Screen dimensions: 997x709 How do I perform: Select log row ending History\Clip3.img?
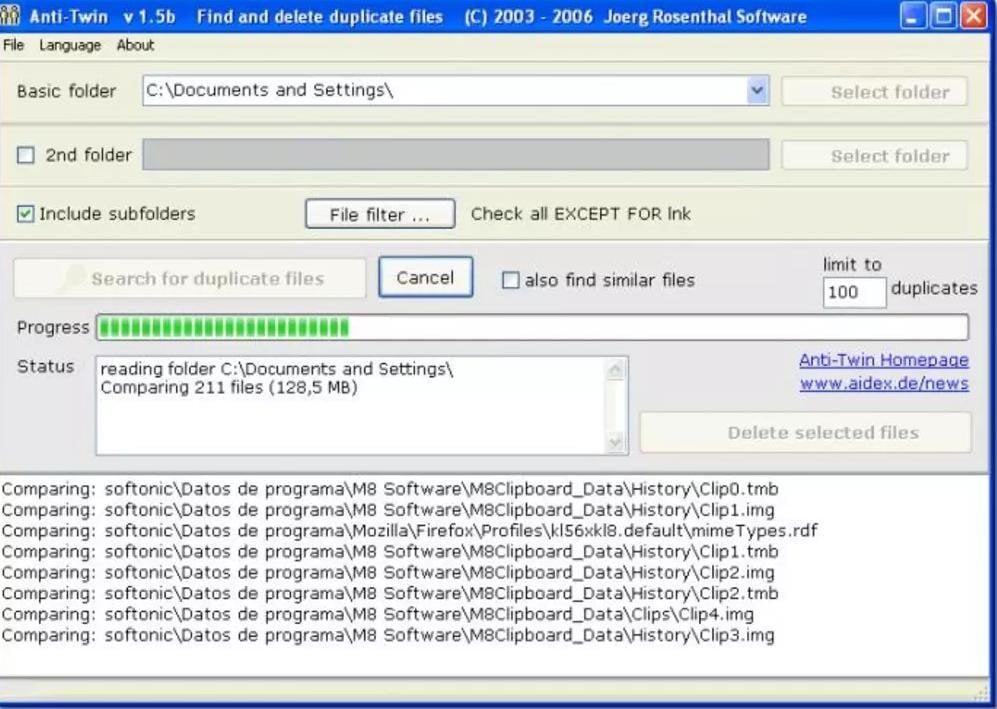388,635
